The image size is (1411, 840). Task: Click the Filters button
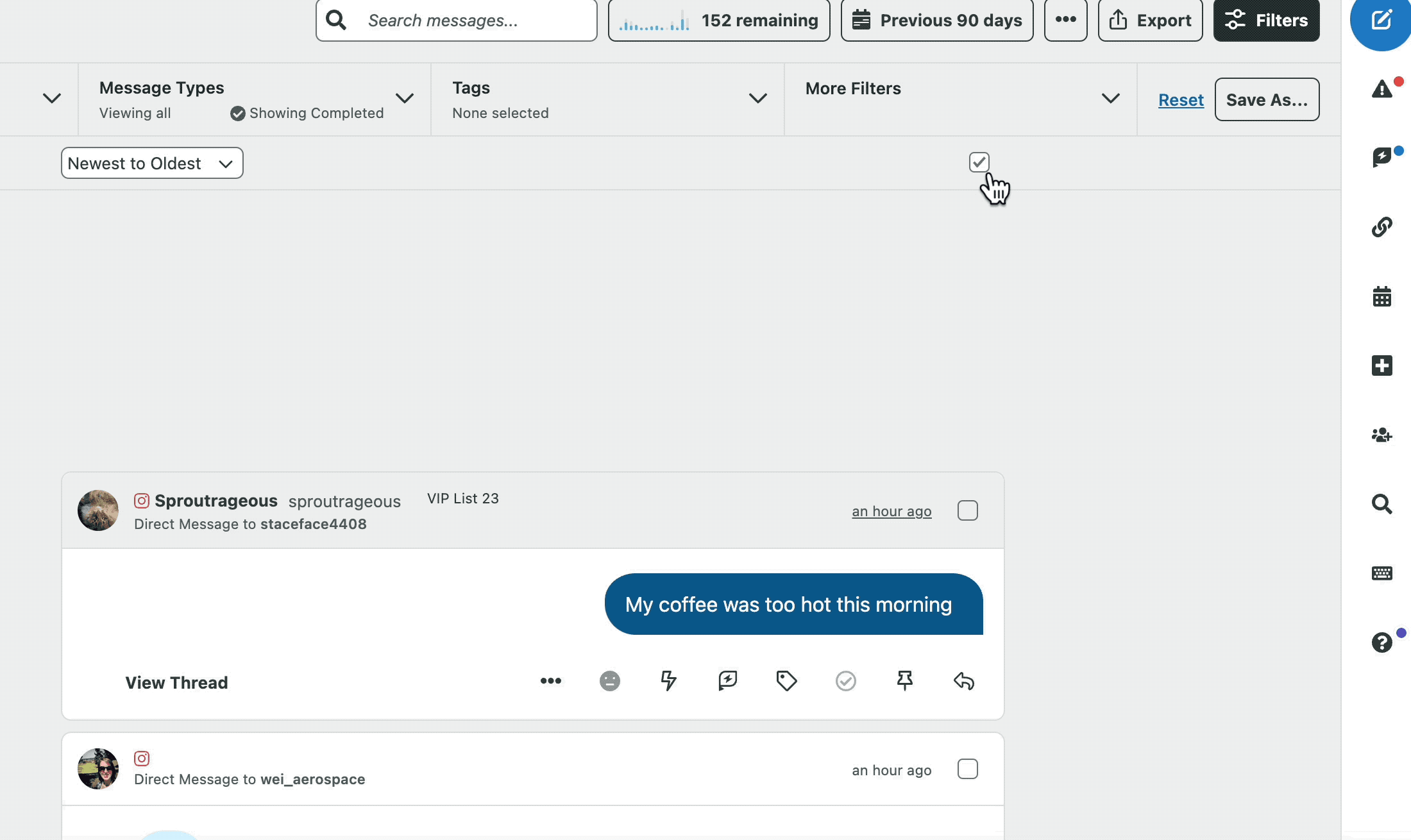1267,21
